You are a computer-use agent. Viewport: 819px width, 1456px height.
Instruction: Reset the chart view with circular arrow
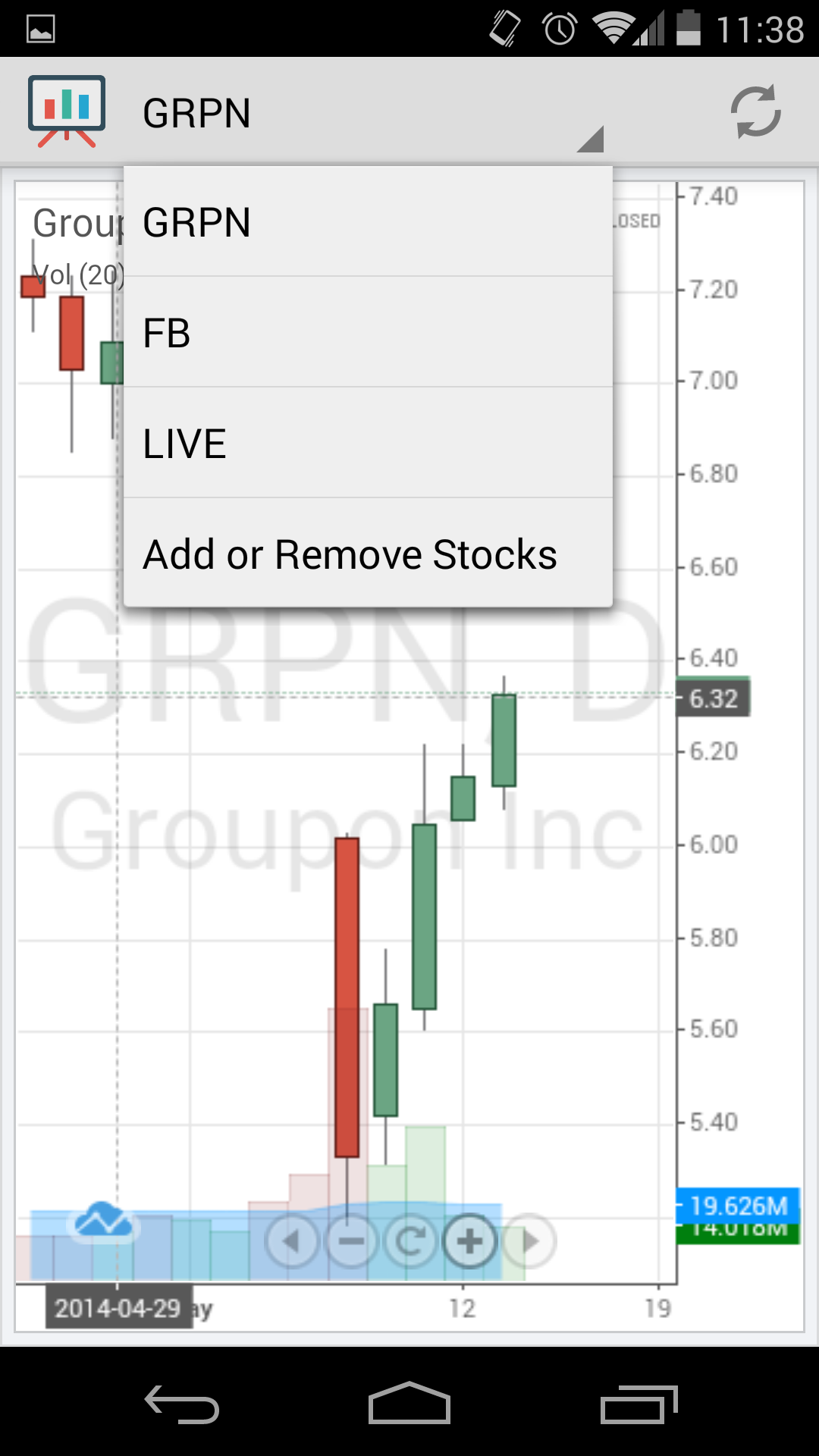pos(410,1241)
